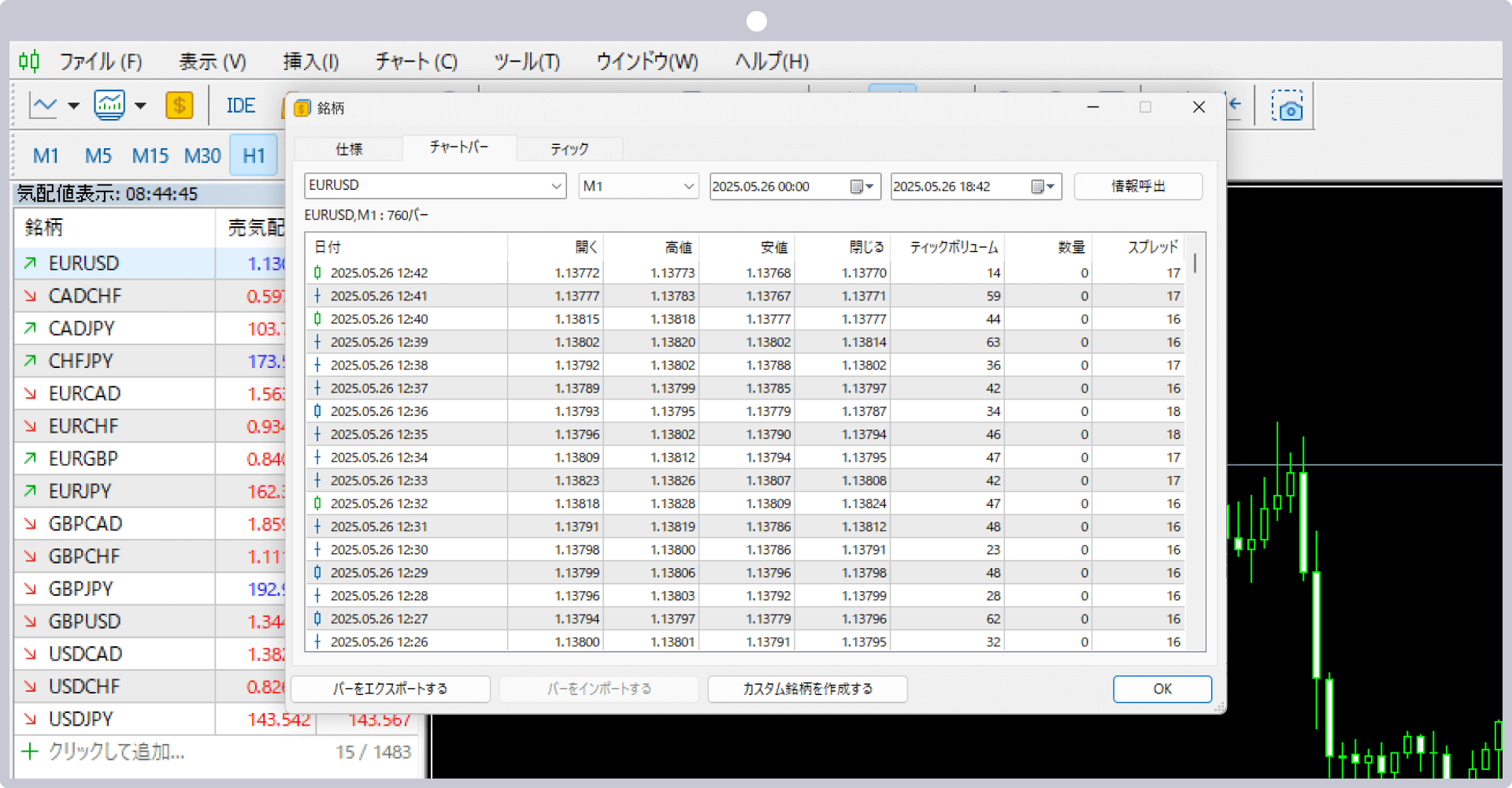Viewport: 1512px width, 788px height.
Task: Click the gold dollar trading icon
Action: point(180,106)
